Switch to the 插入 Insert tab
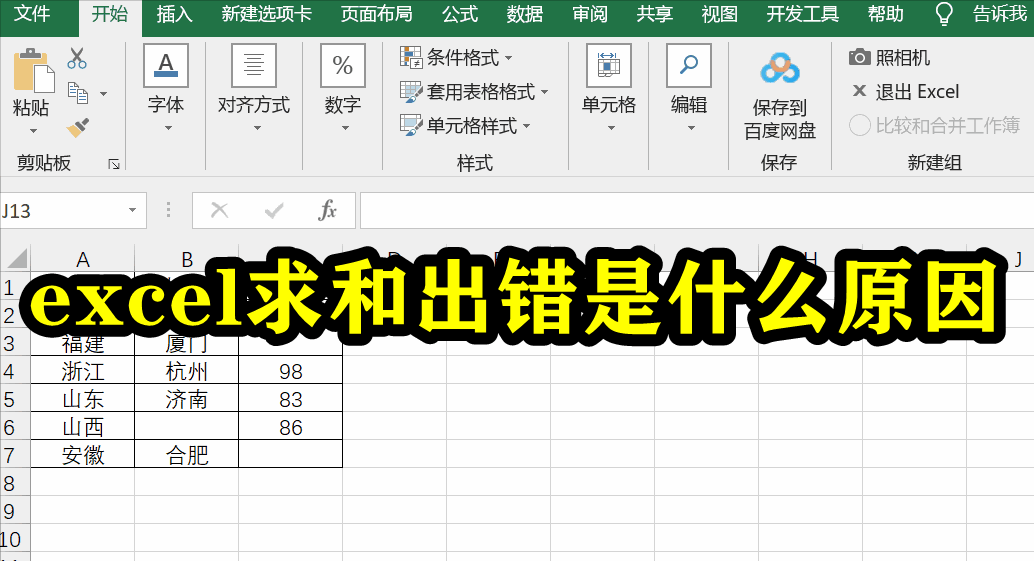This screenshot has width=1034, height=561. click(x=174, y=14)
